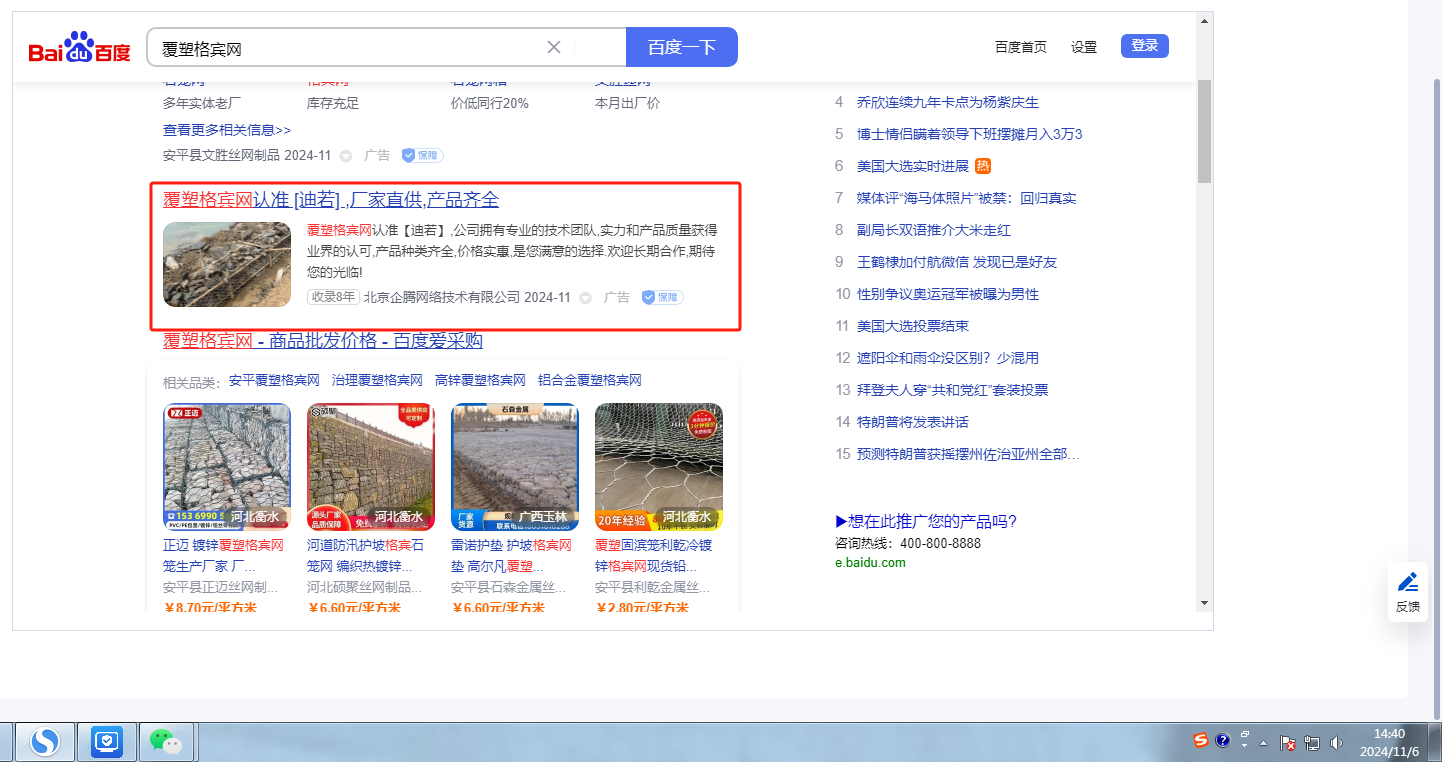Image resolution: width=1442 pixels, height=762 pixels.
Task: Open Sogou browser from the taskbar
Action: 45,741
